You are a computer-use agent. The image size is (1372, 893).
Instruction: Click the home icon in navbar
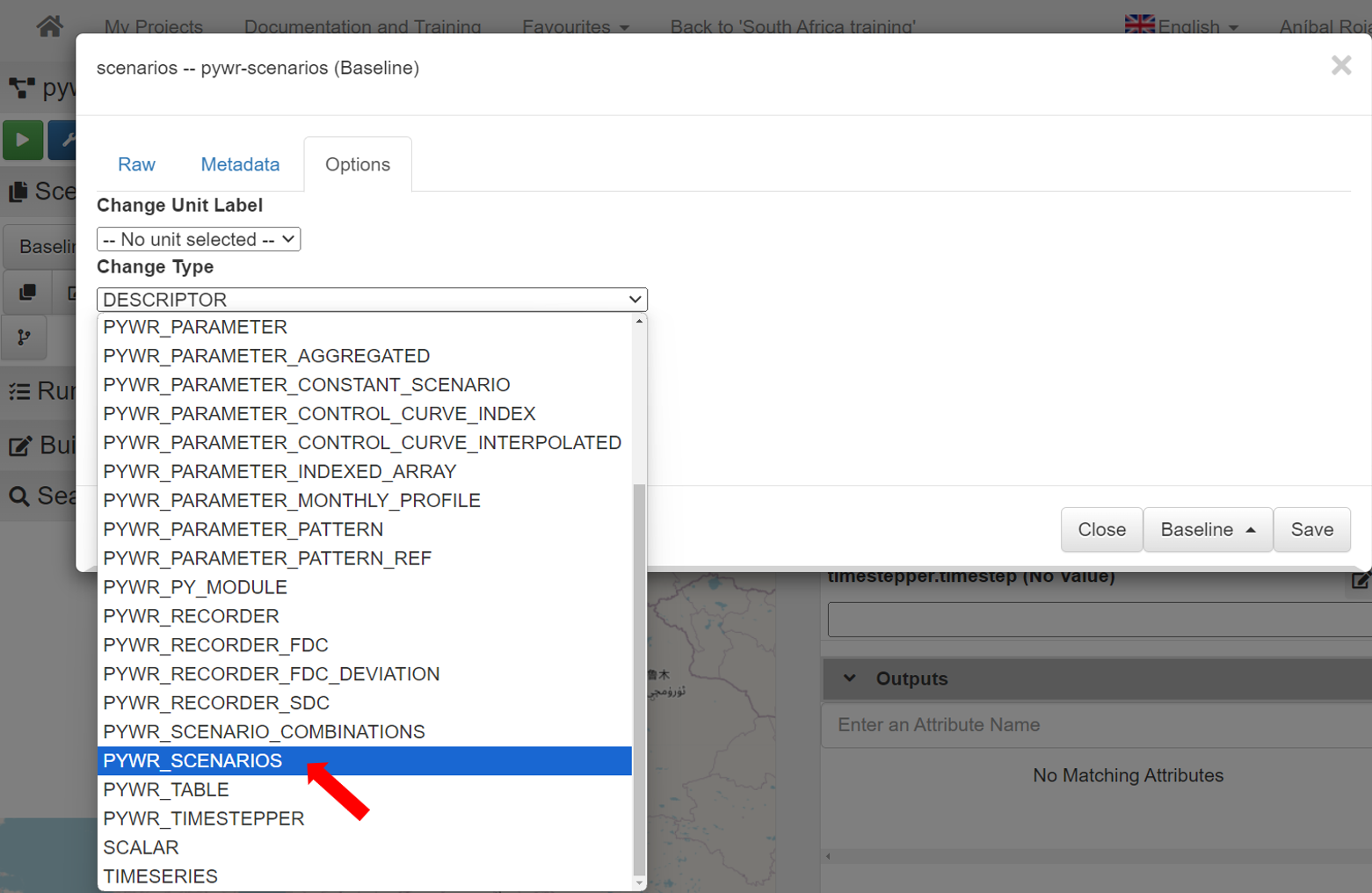(x=49, y=26)
